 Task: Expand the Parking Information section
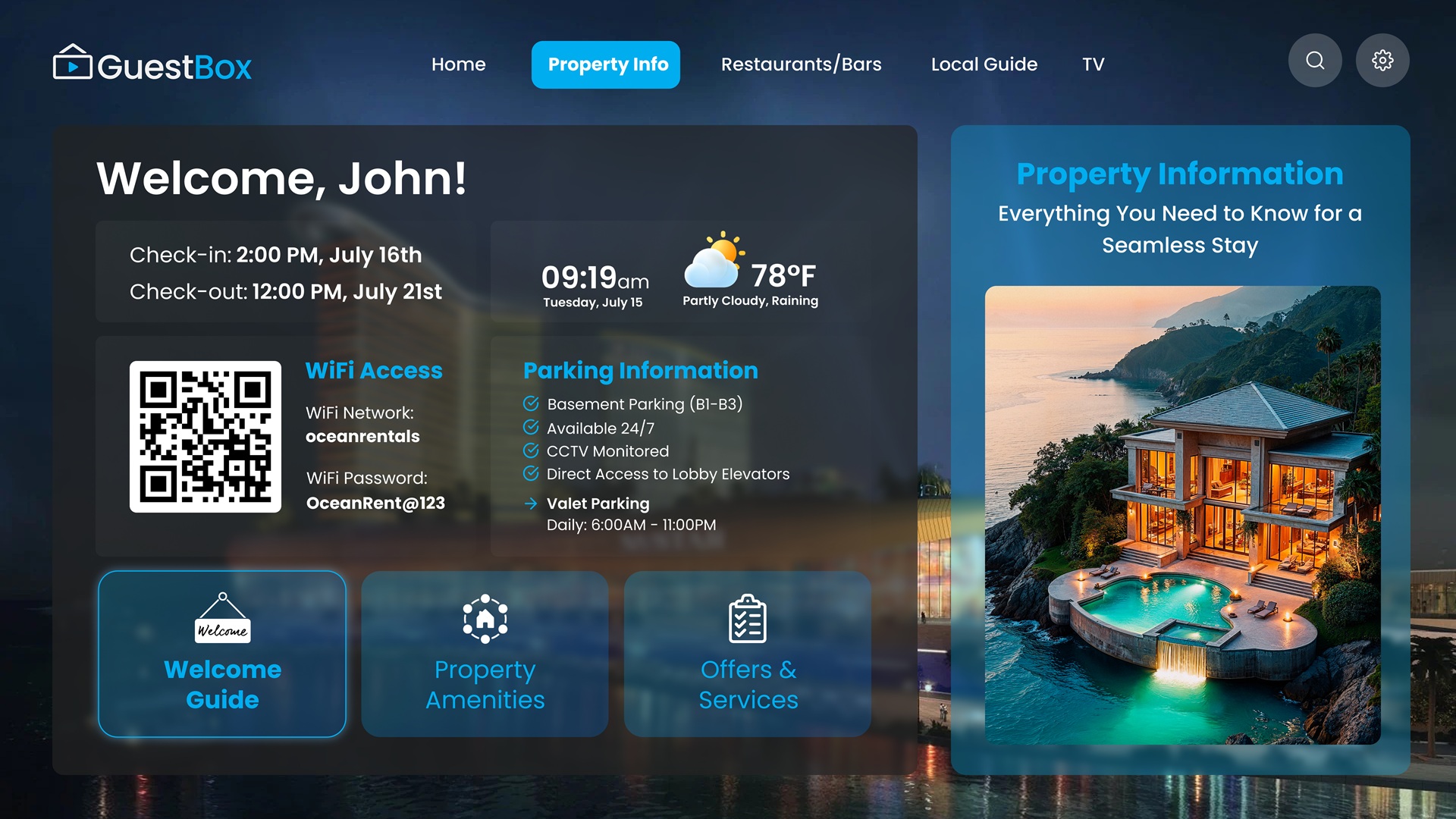[x=639, y=371]
